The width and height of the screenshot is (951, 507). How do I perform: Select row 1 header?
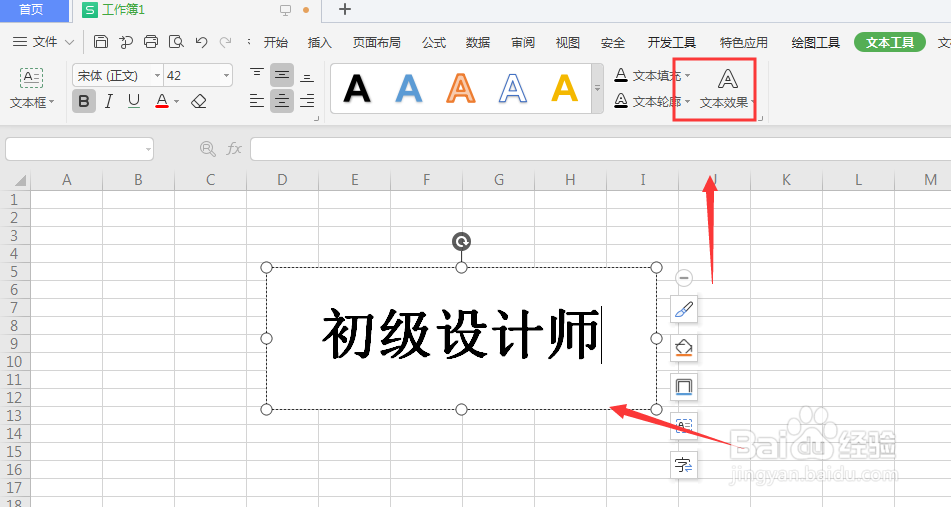(15, 200)
